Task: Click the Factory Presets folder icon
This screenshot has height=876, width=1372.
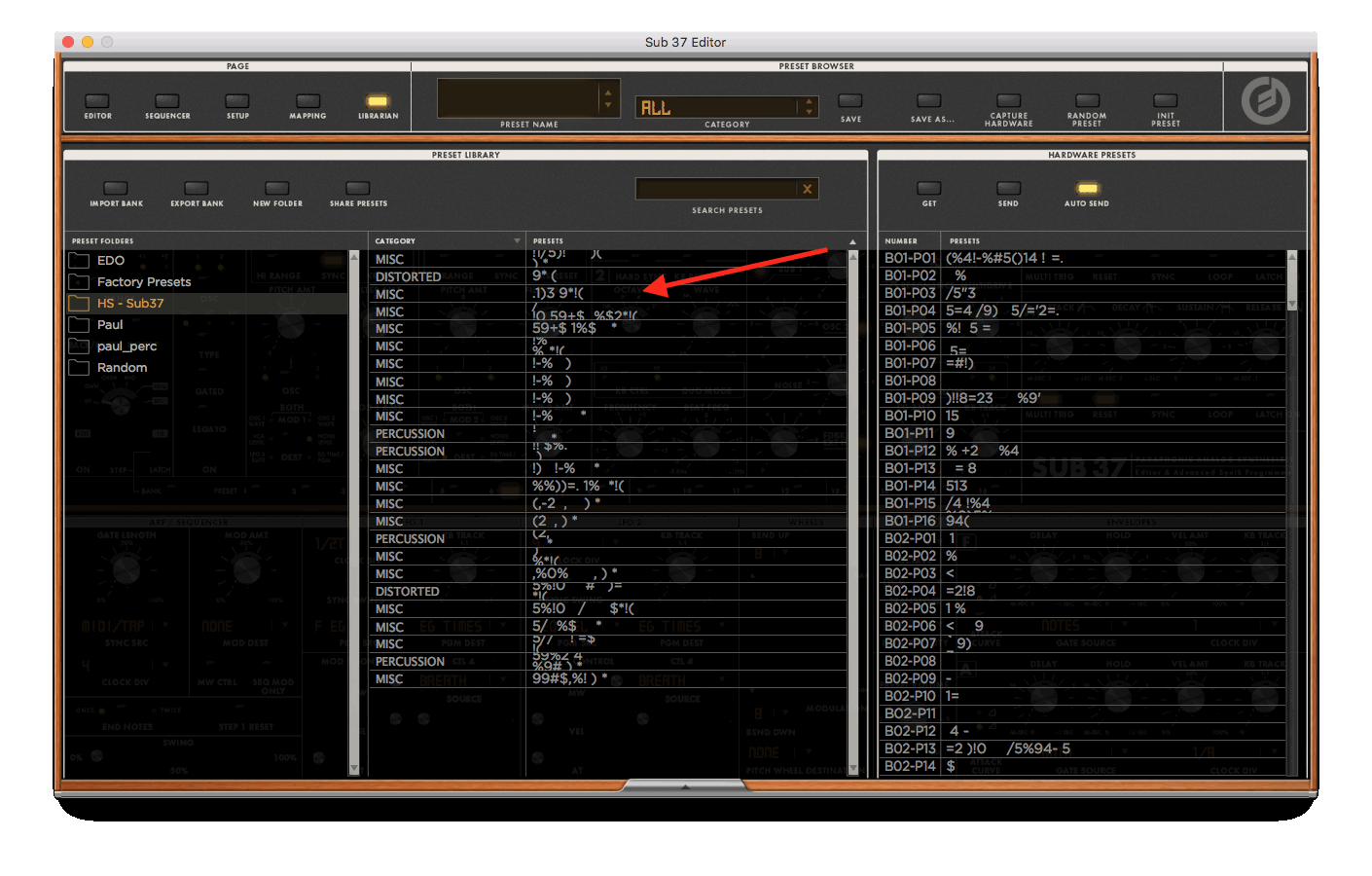Action: point(79,282)
